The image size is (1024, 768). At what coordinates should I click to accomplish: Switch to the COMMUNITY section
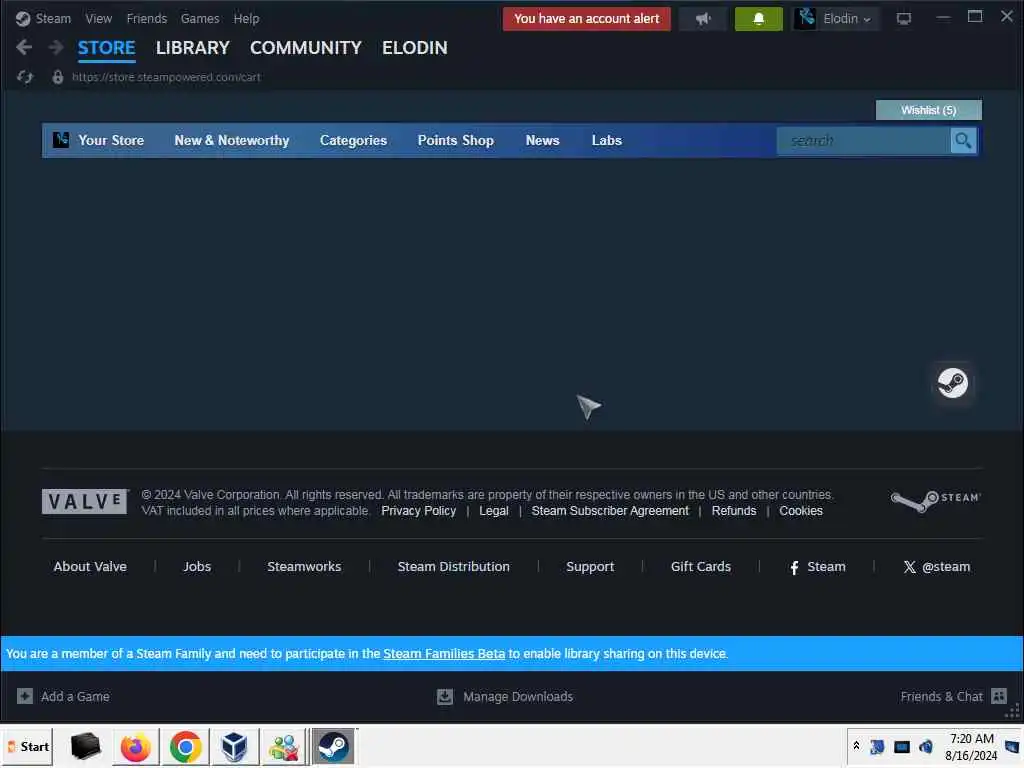pos(306,48)
